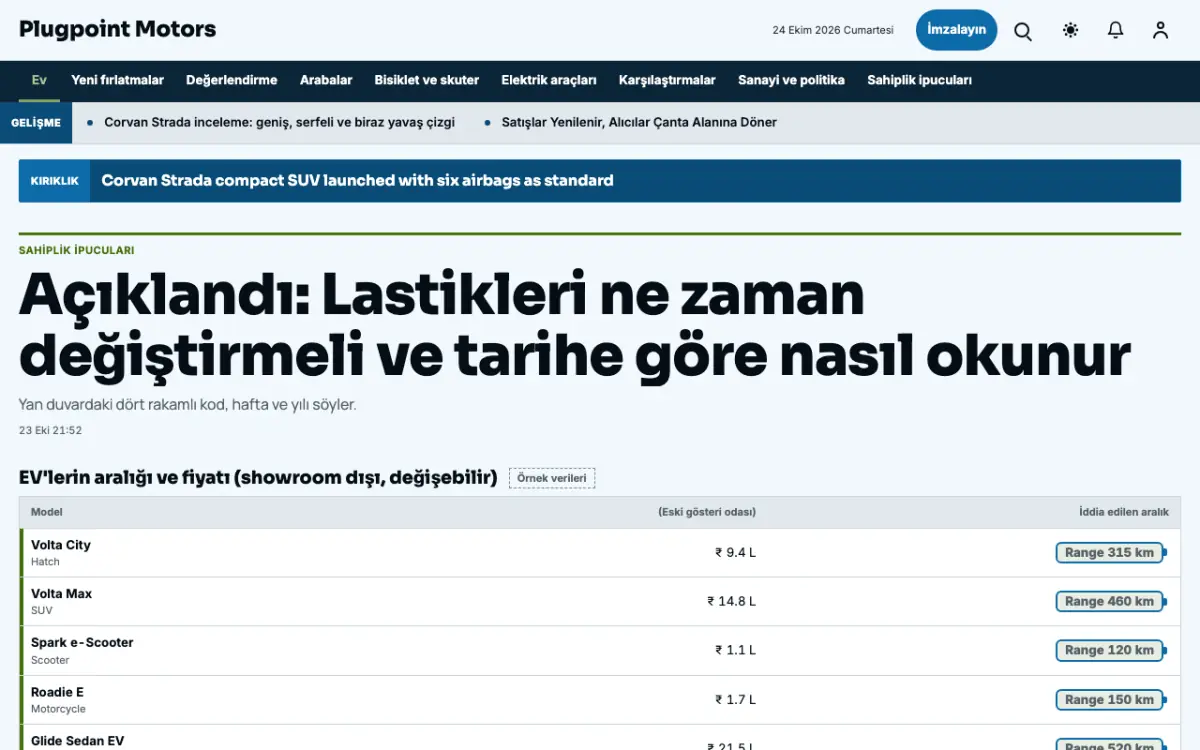This screenshot has width=1200, height=750.
Task: Click the (Eski gösteri odası) column header
Action: 707,512
